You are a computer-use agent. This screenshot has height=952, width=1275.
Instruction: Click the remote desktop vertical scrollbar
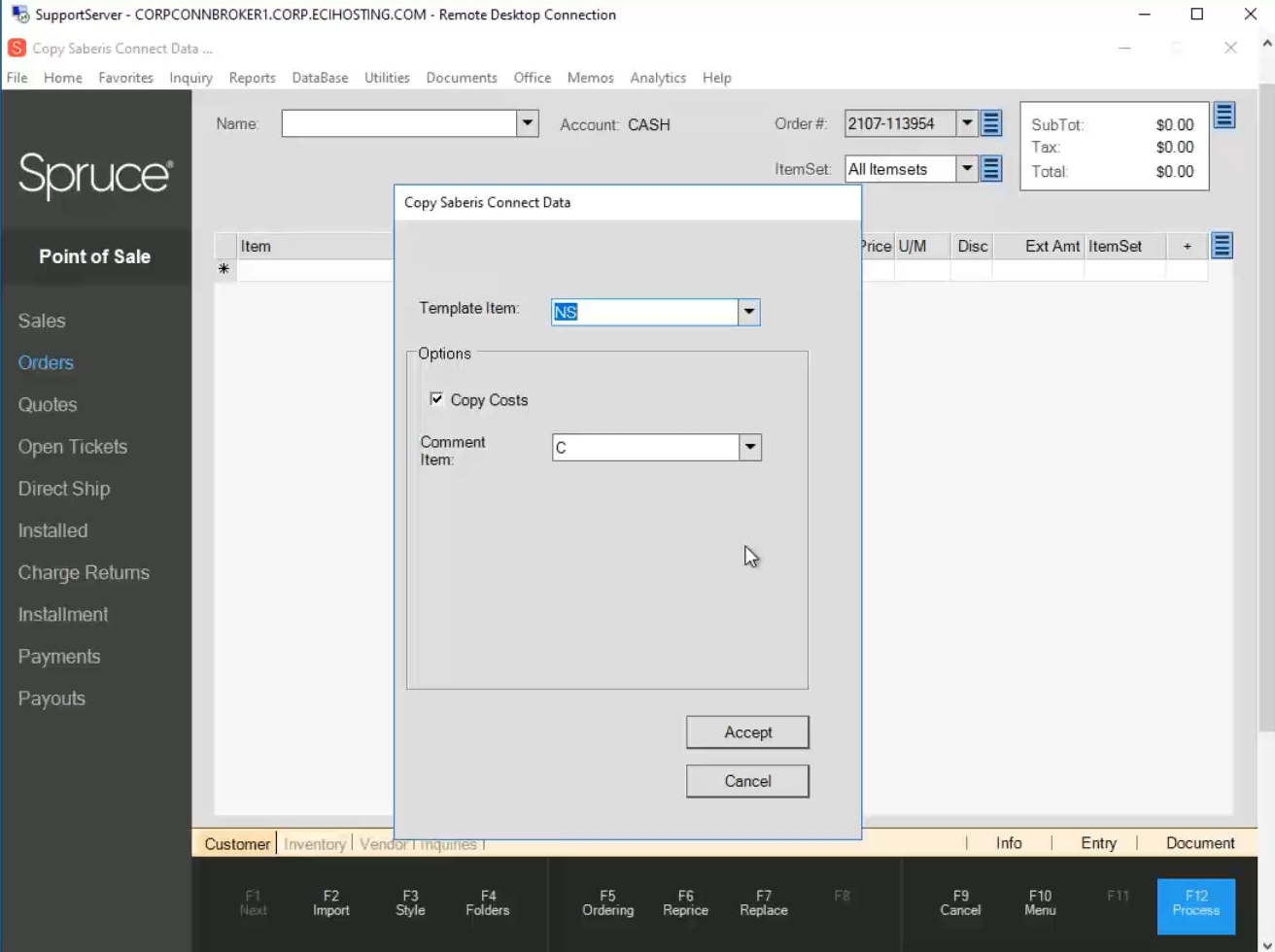[x=1266, y=389]
